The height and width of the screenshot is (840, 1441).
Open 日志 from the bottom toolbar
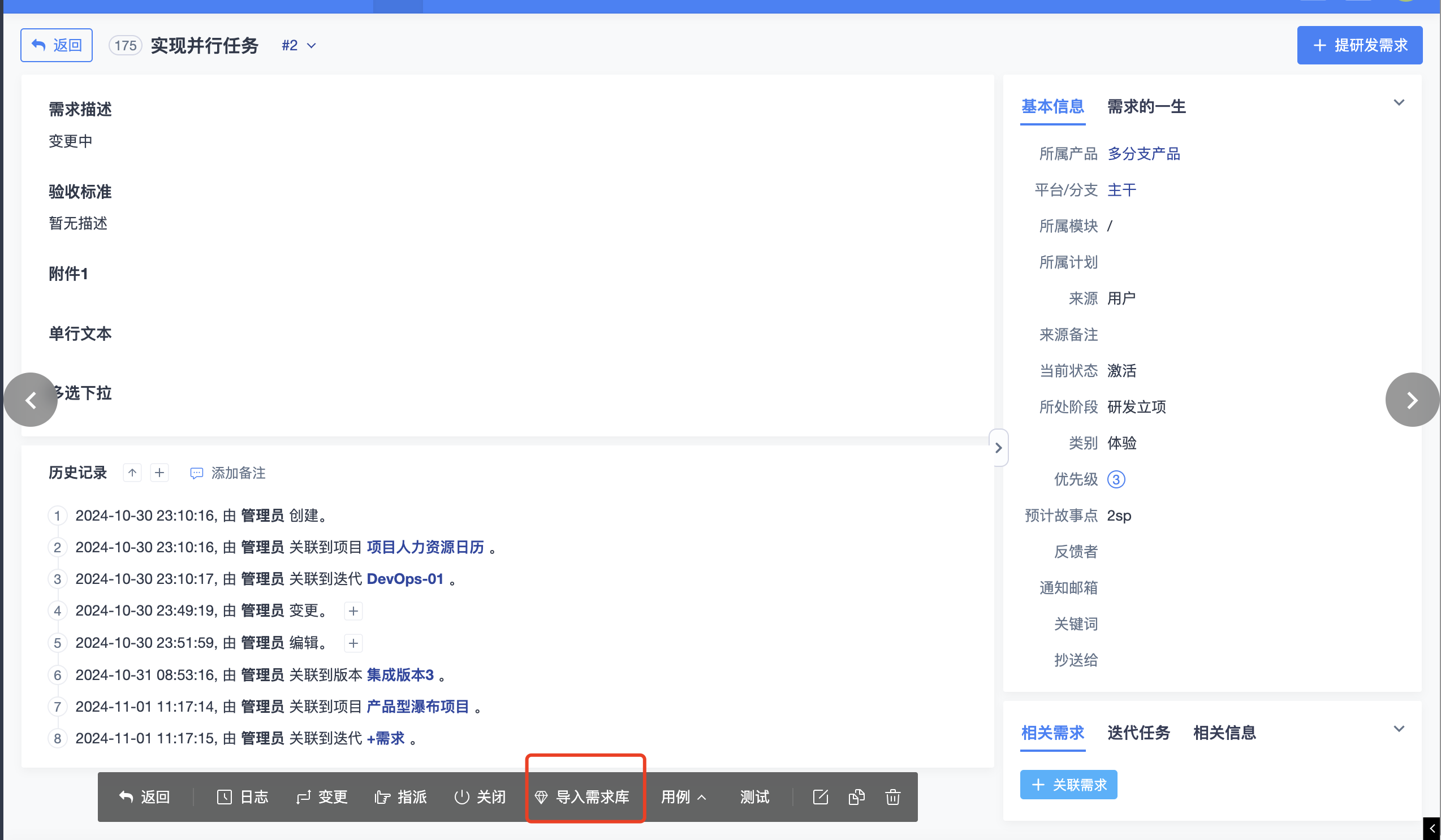(x=243, y=797)
